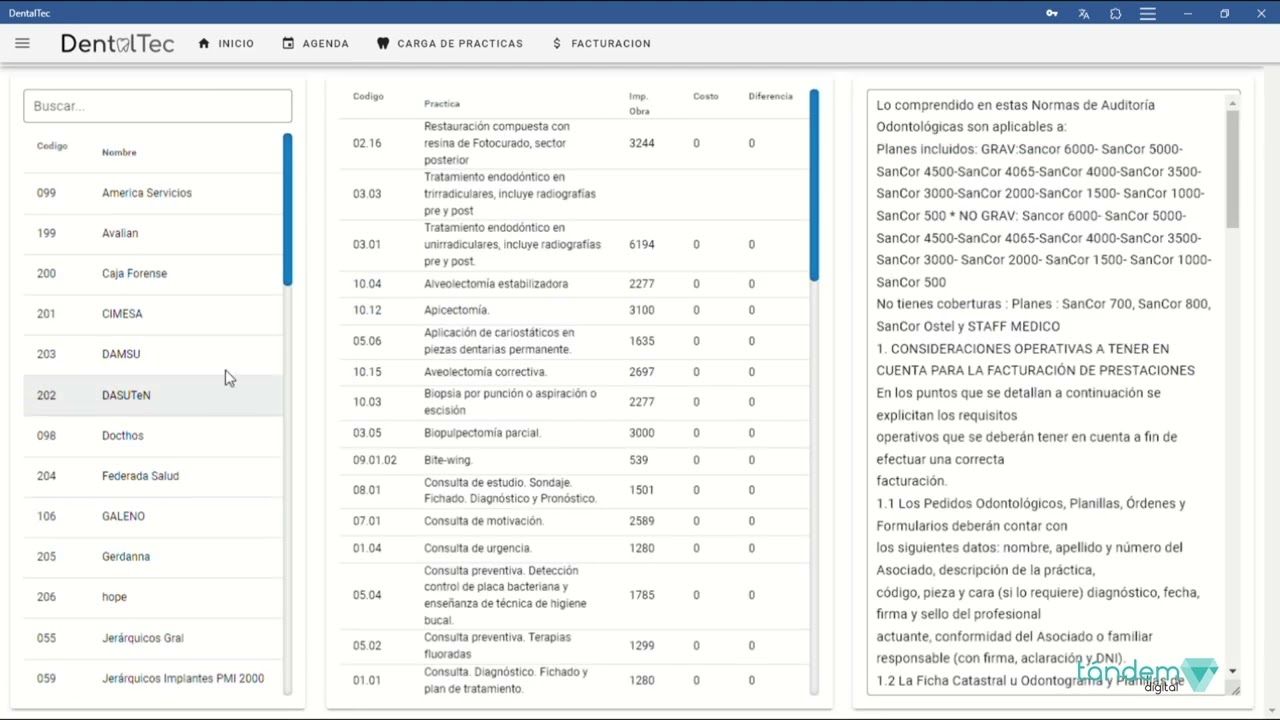Select Consulta de urgencia row
1280x720 pixels.
pyautogui.click(x=574, y=548)
